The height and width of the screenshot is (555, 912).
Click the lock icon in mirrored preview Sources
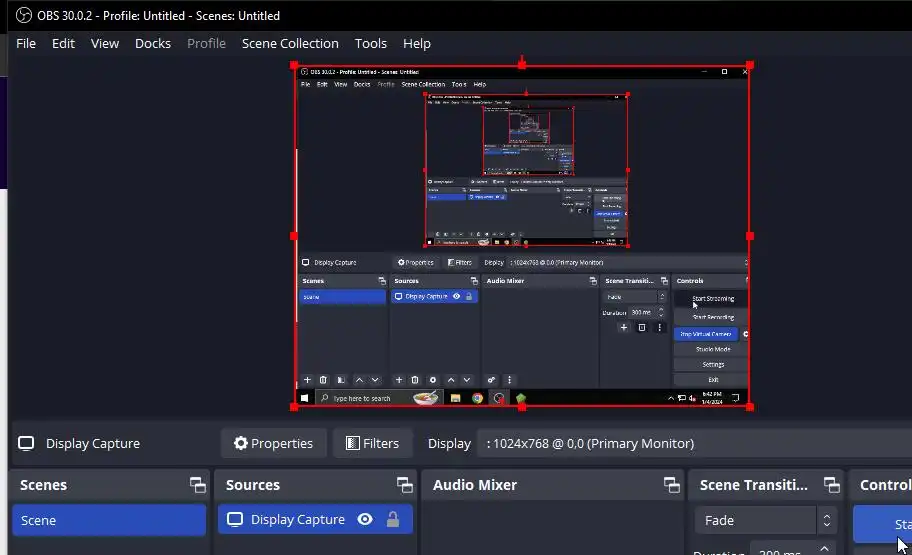coord(469,296)
